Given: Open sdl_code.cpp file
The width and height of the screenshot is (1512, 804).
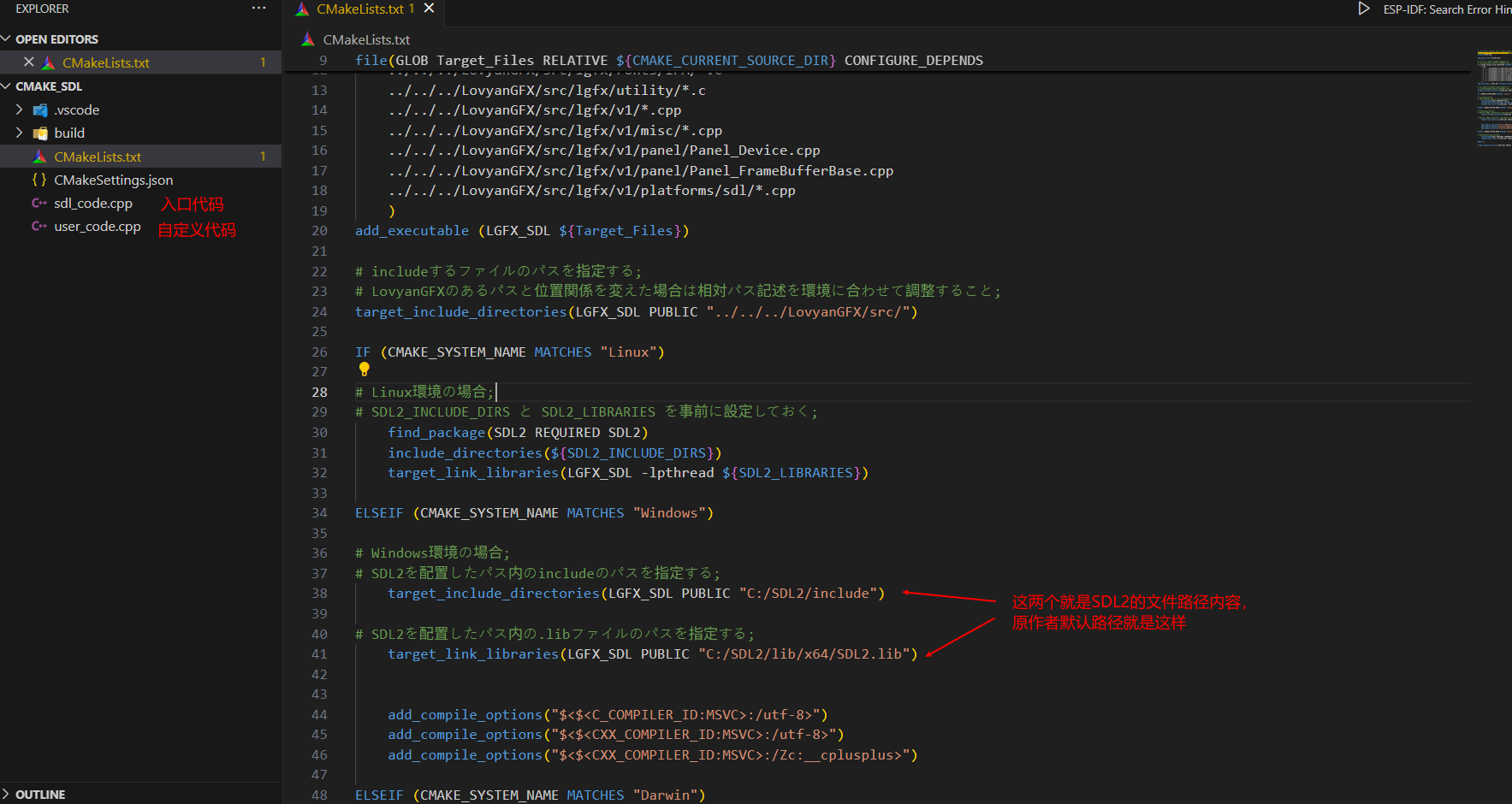Looking at the screenshot, I should tap(93, 203).
